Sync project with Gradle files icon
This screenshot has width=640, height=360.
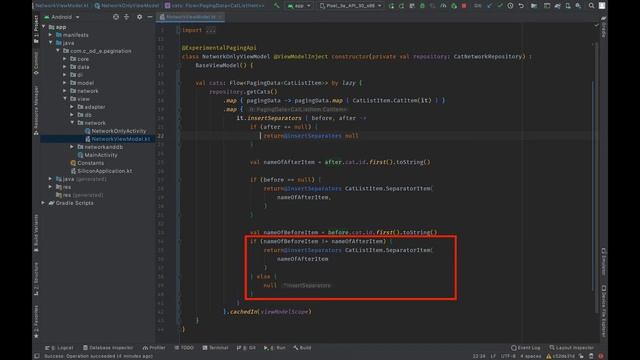[x=558, y=6]
